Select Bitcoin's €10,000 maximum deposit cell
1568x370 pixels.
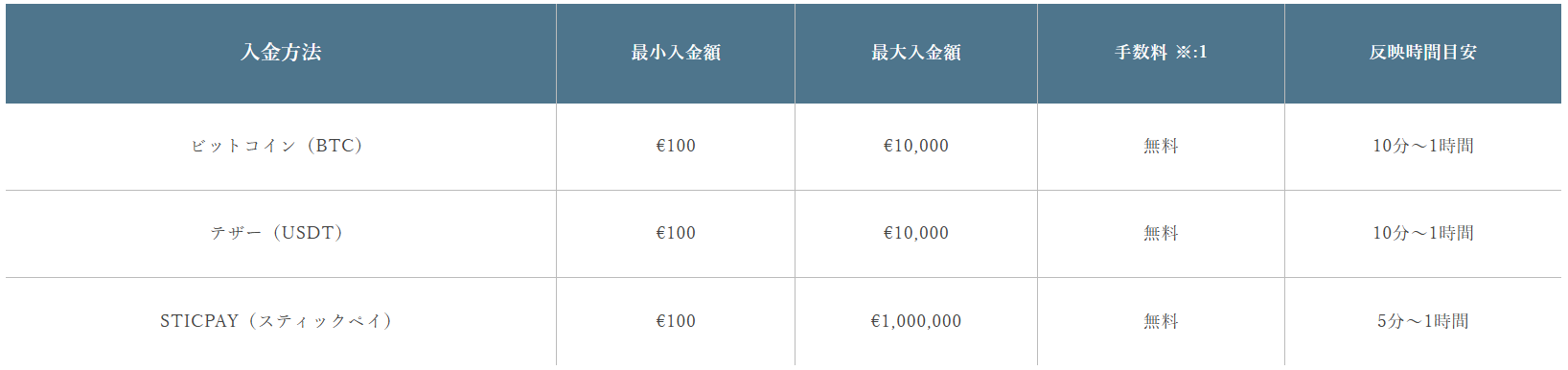[x=916, y=146]
